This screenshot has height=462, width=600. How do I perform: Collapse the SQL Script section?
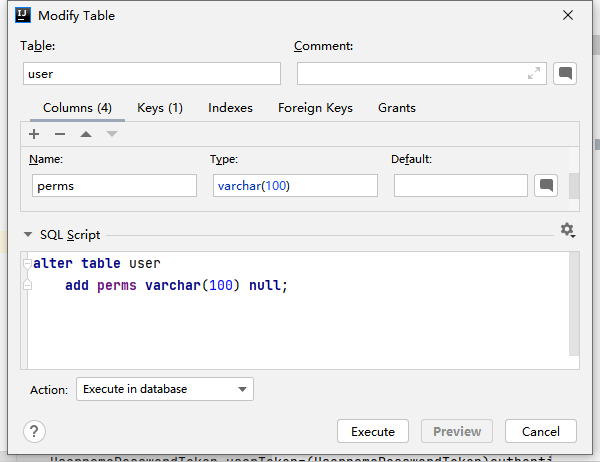(27, 235)
